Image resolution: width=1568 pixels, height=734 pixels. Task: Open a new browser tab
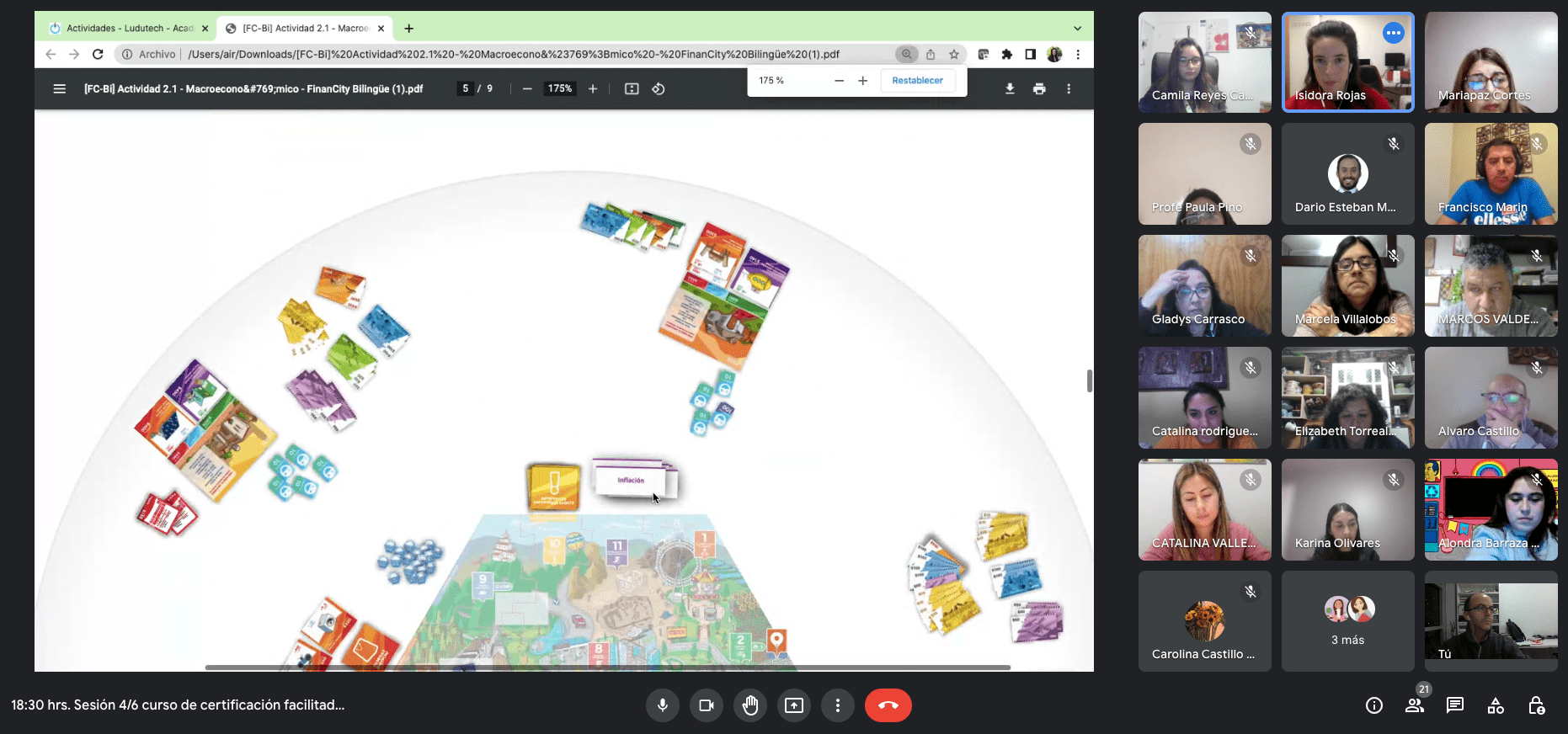click(x=408, y=28)
